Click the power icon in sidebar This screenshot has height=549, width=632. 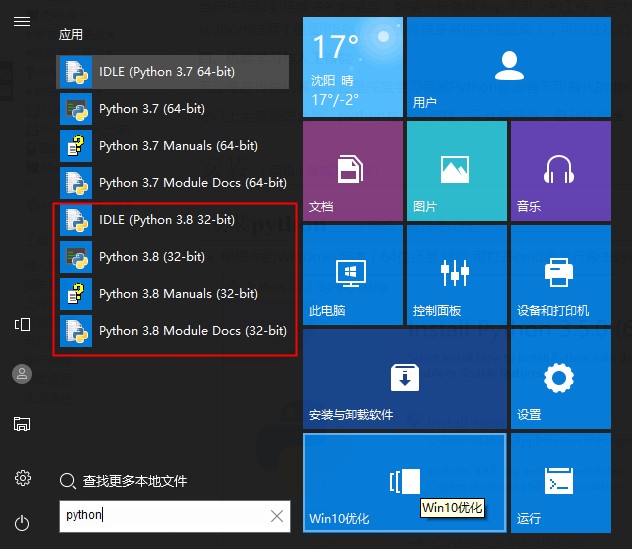coord(22,524)
